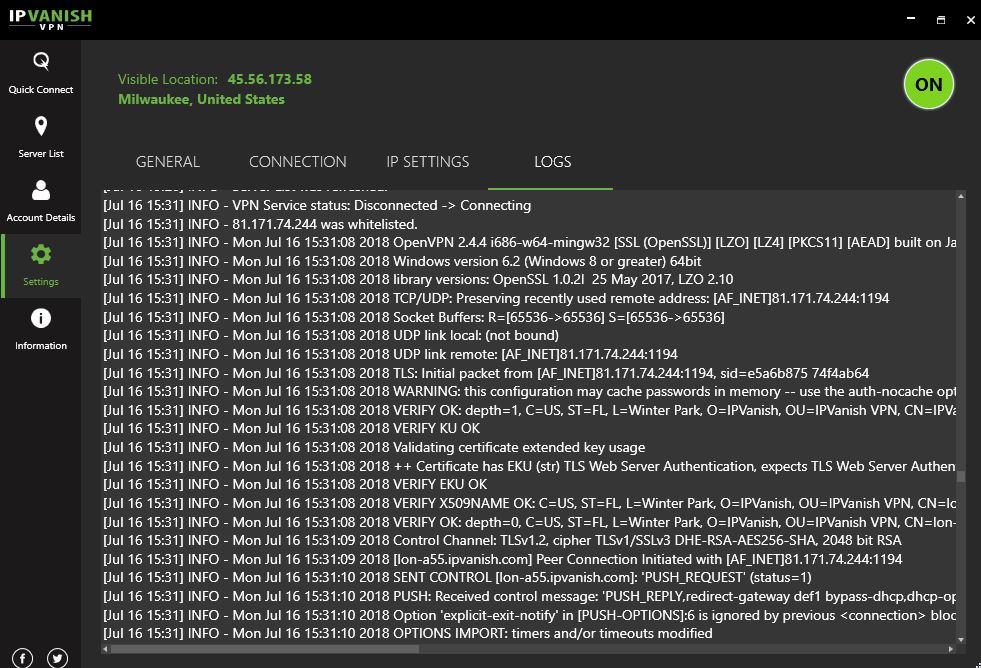Select the 'Peer Connection Initiated' log line
981x668 pixels.
[502, 559]
